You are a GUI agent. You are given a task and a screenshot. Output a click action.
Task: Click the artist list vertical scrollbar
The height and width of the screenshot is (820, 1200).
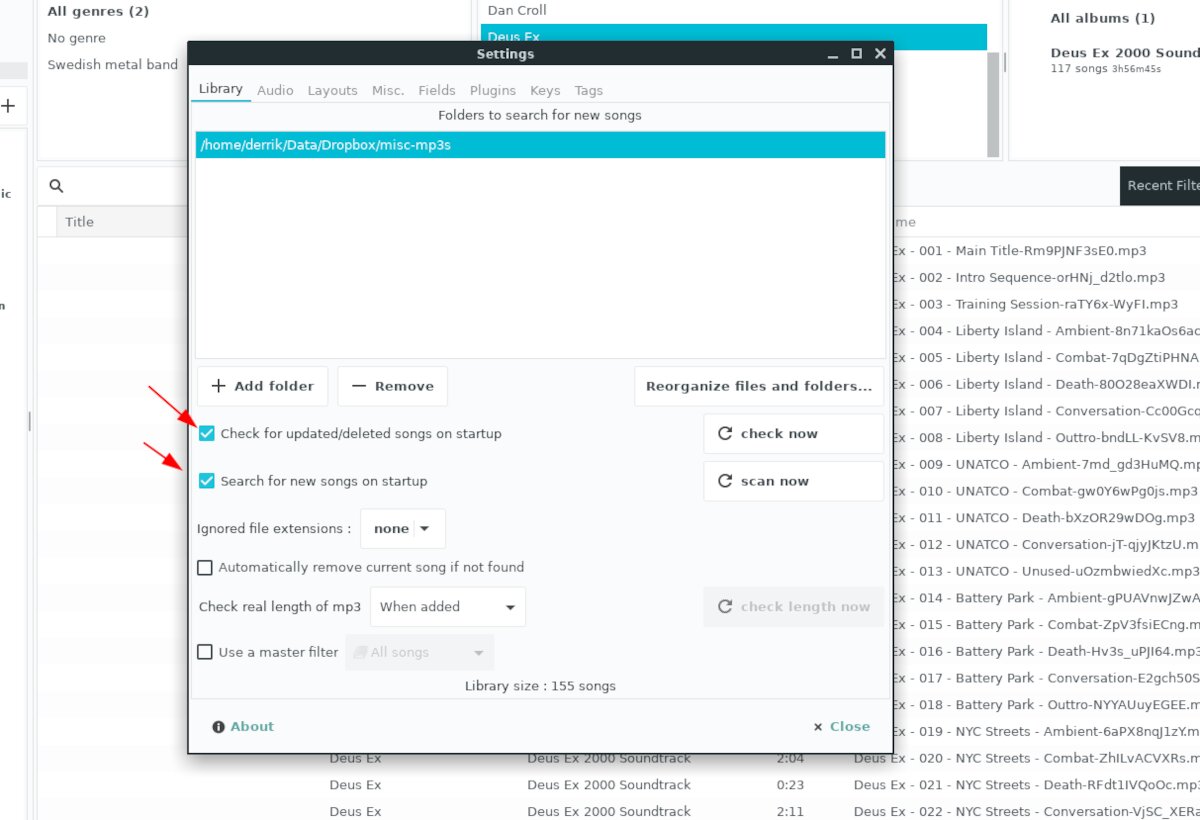993,100
